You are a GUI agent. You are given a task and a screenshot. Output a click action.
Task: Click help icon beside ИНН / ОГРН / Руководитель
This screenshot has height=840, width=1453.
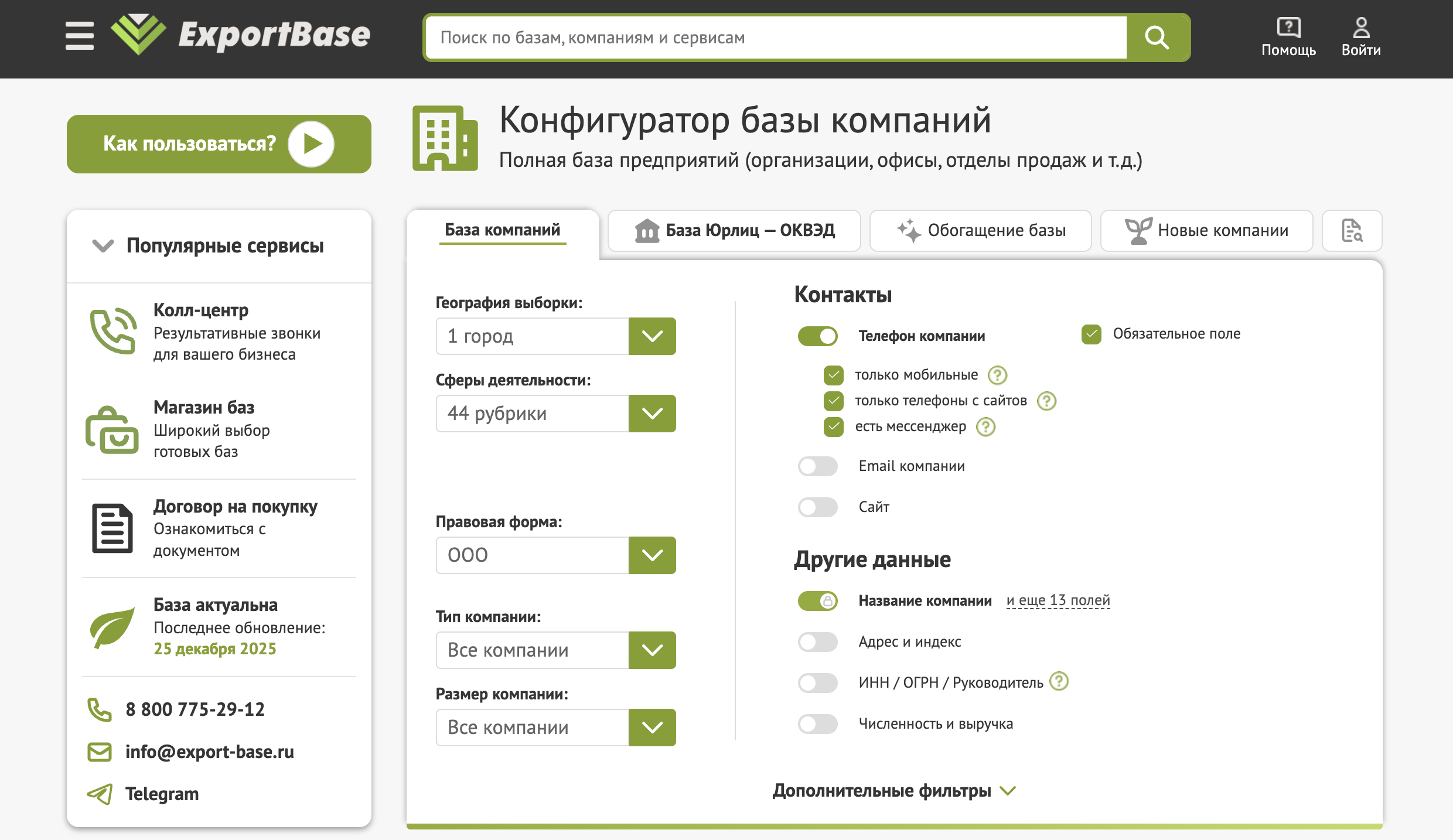(x=1059, y=681)
